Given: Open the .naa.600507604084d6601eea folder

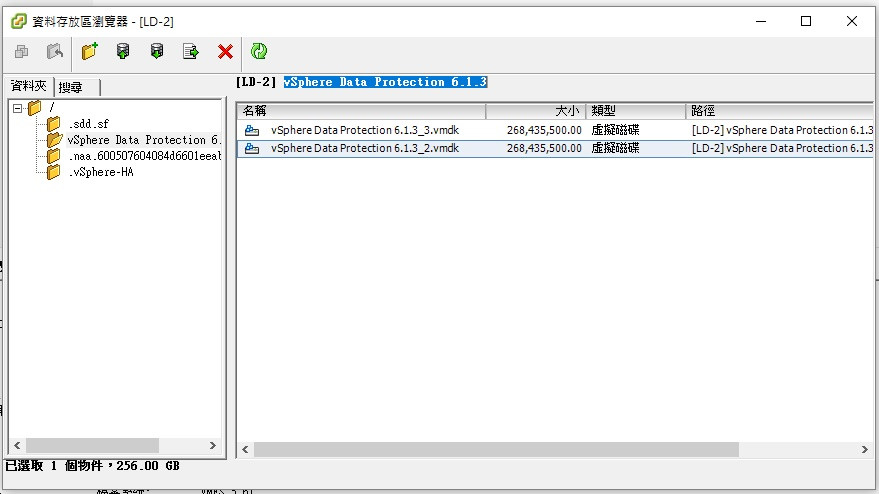Looking at the screenshot, I should click(x=145, y=156).
